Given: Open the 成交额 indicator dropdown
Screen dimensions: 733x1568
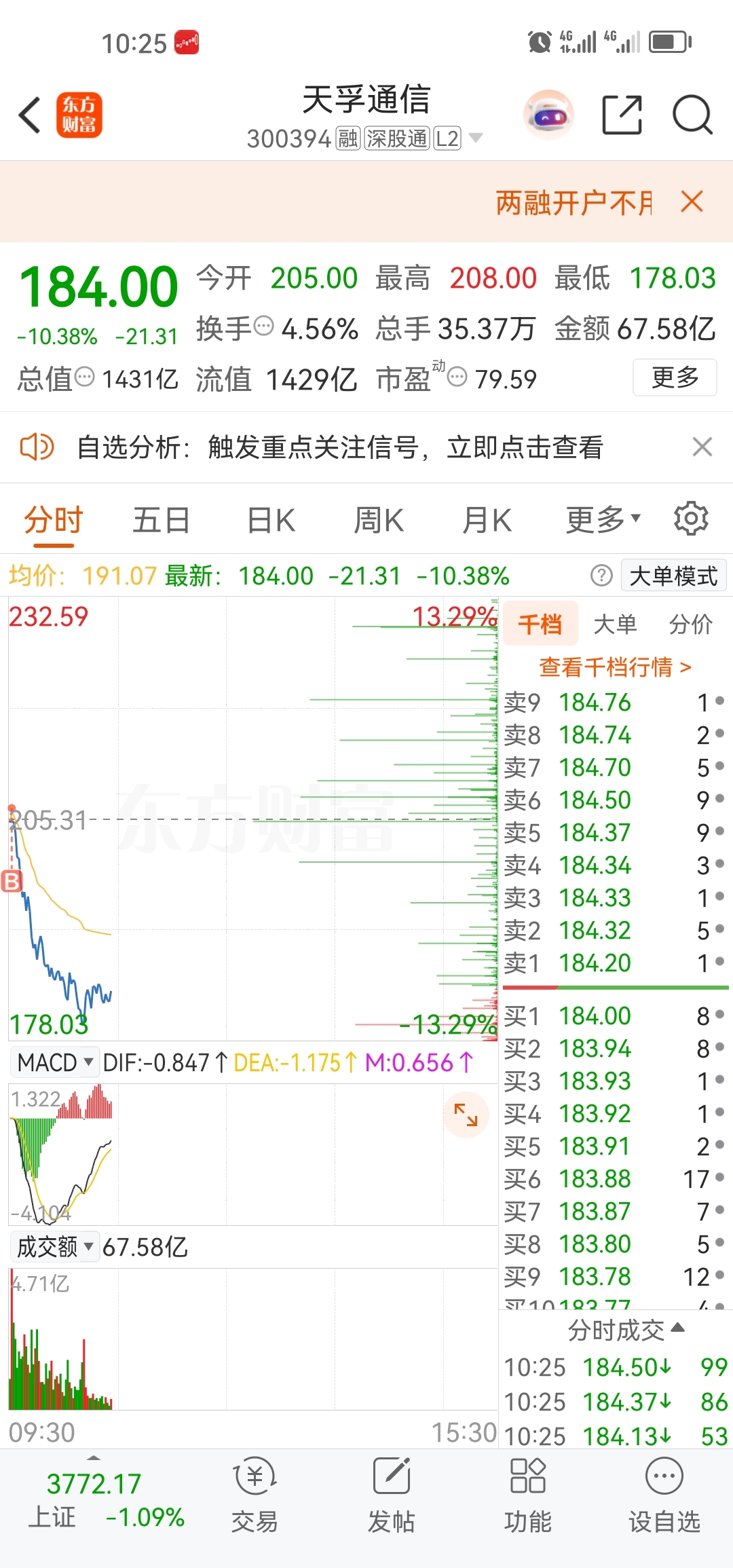Looking at the screenshot, I should [55, 1247].
